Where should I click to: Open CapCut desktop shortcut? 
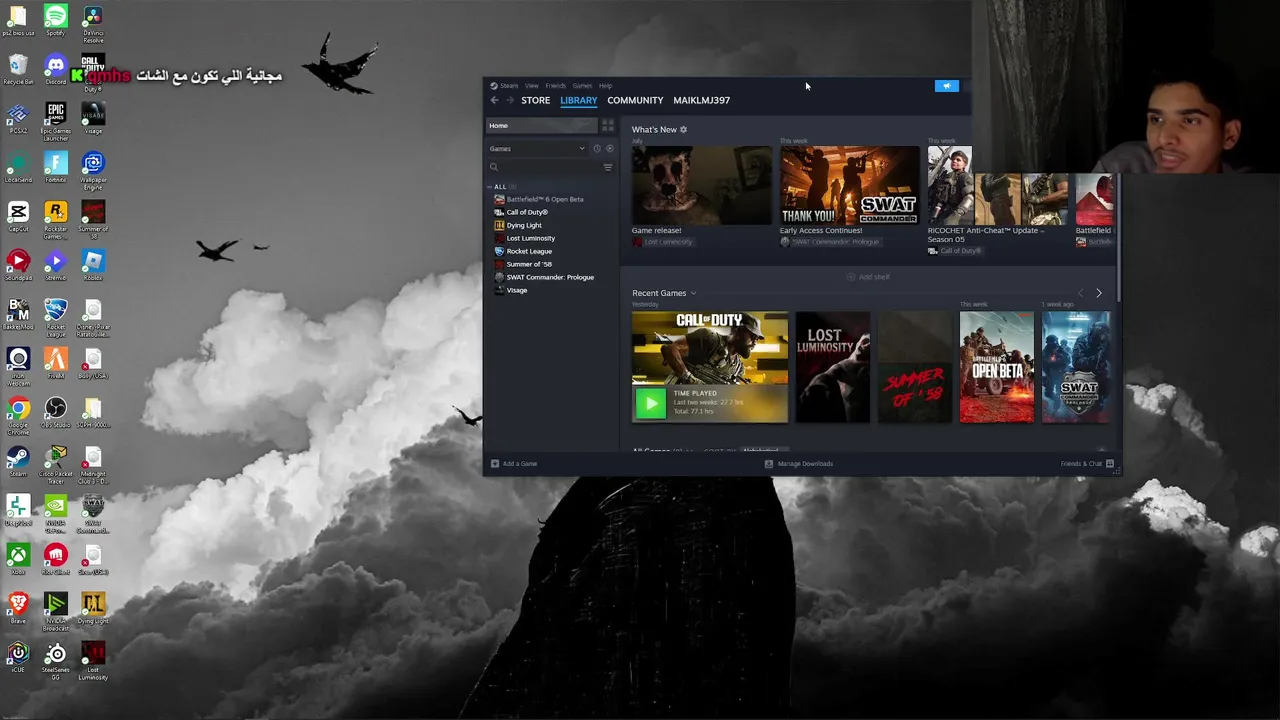(x=18, y=216)
